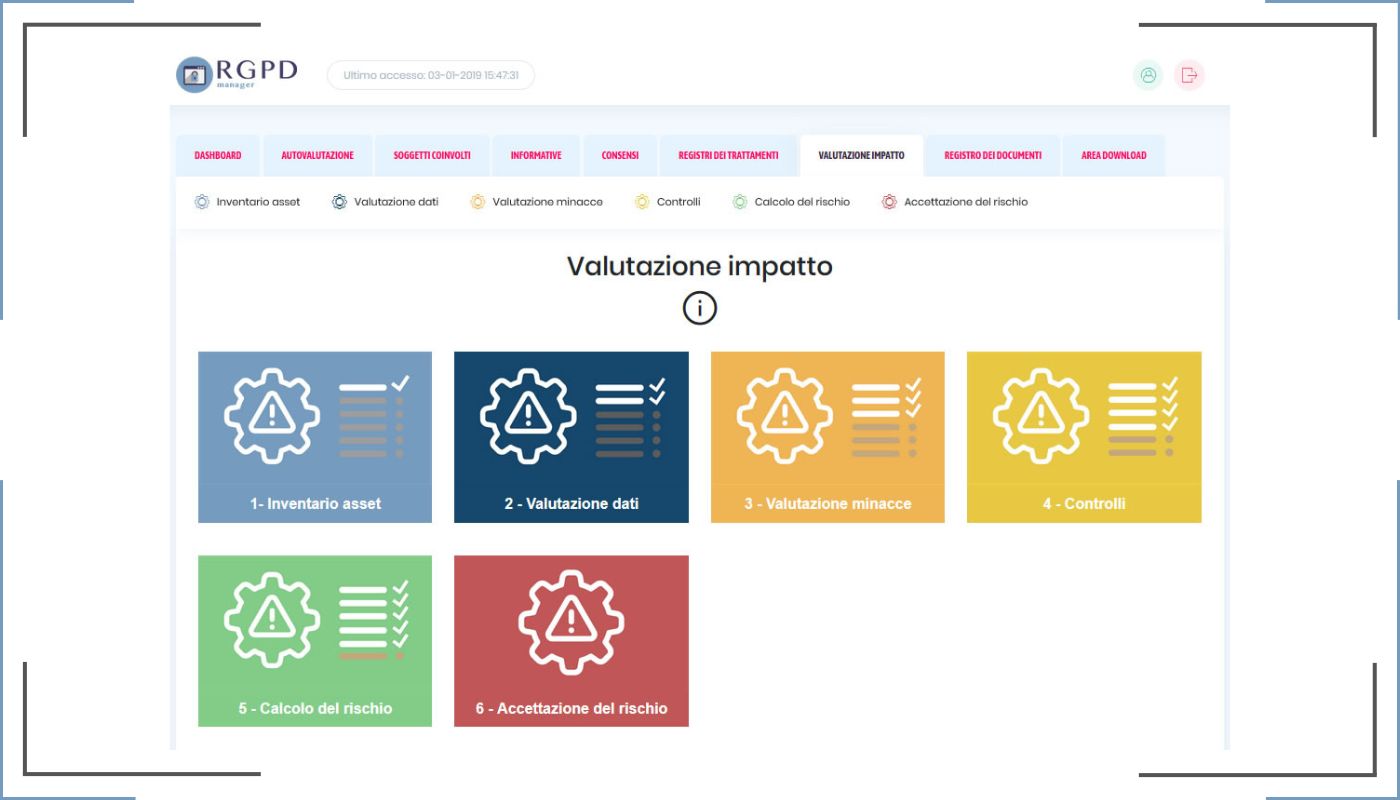Click warning gear icon in Inventario asset tile
Image resolution: width=1400 pixels, height=800 pixels.
(272, 414)
